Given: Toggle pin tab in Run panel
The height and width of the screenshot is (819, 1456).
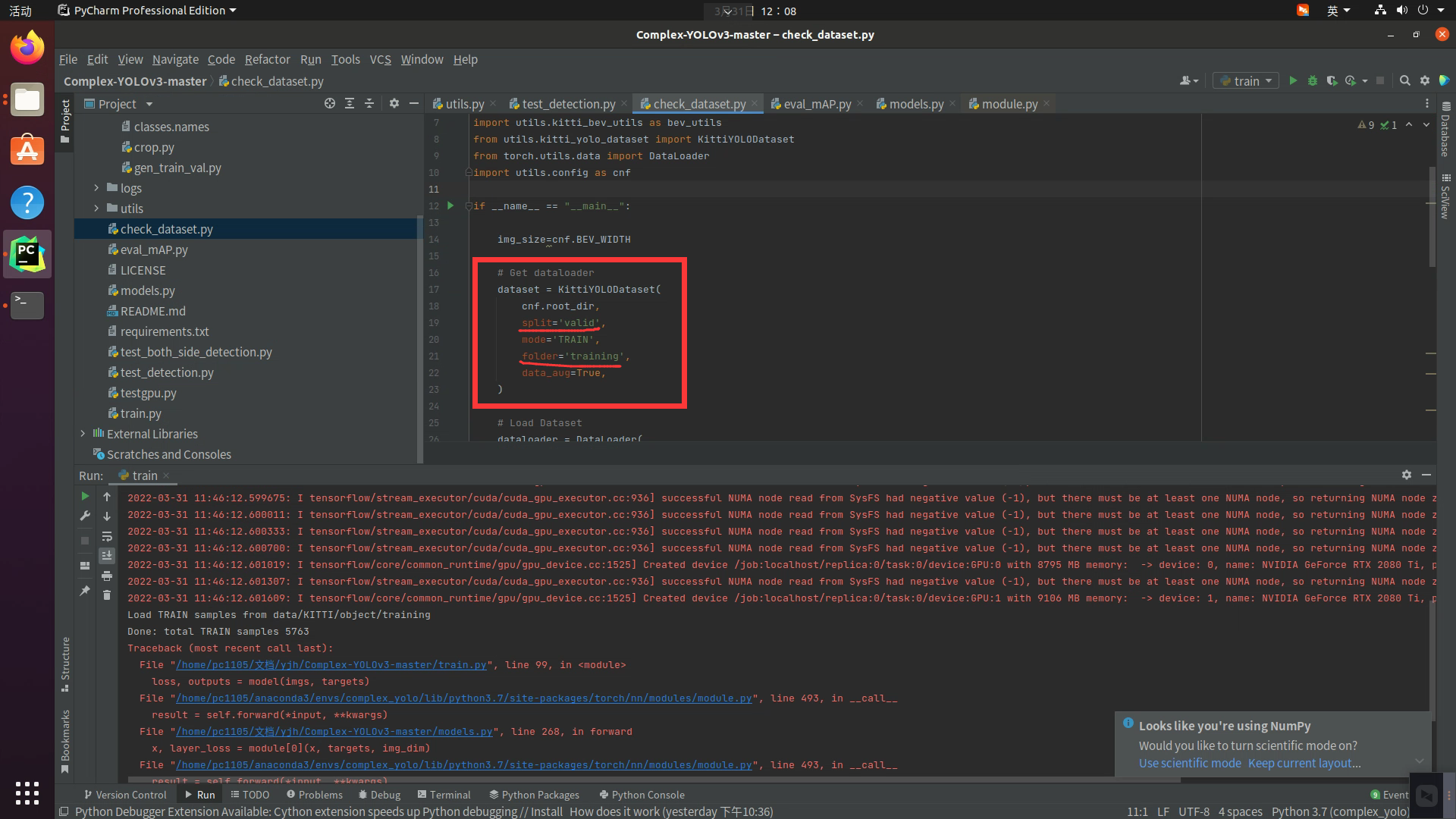Looking at the screenshot, I should 85,591.
